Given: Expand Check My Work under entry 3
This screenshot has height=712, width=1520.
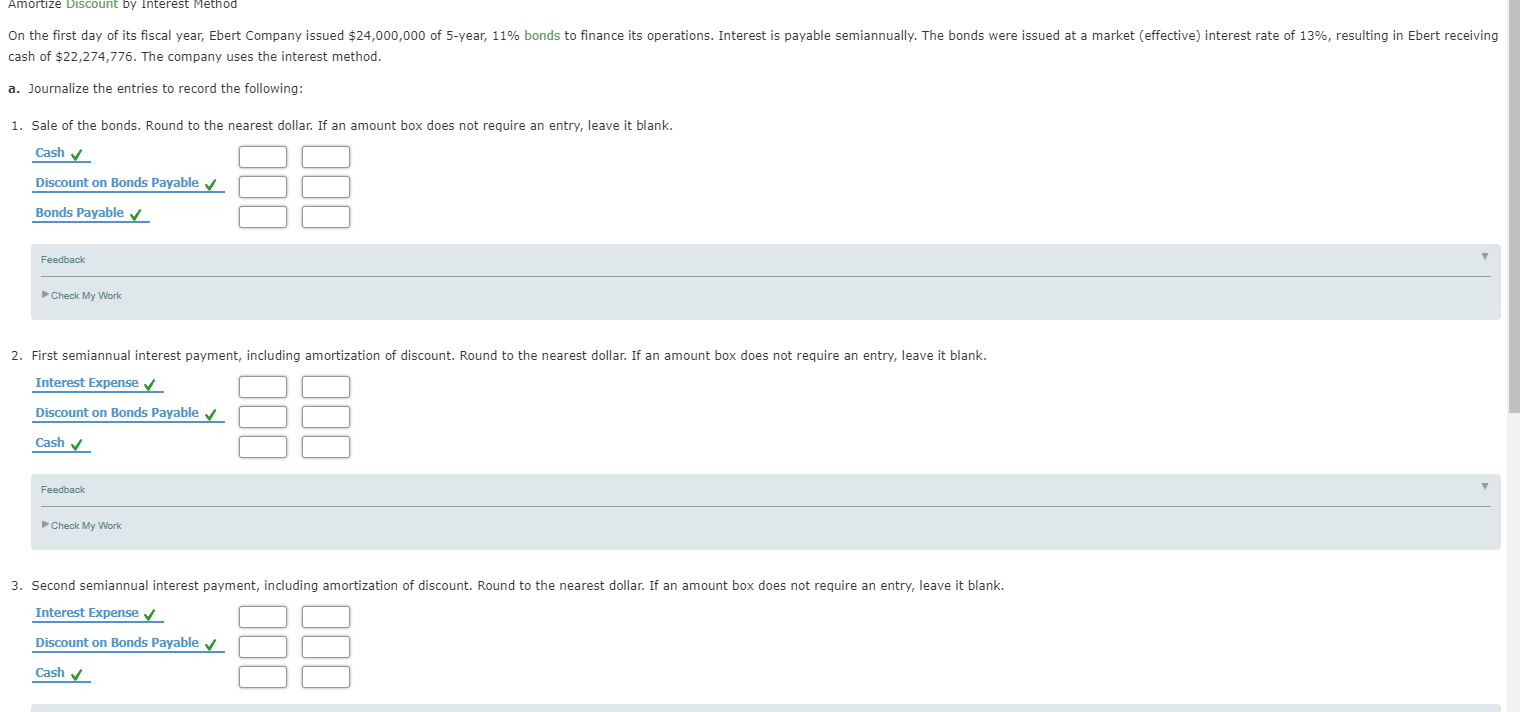Looking at the screenshot, I should point(84,708).
